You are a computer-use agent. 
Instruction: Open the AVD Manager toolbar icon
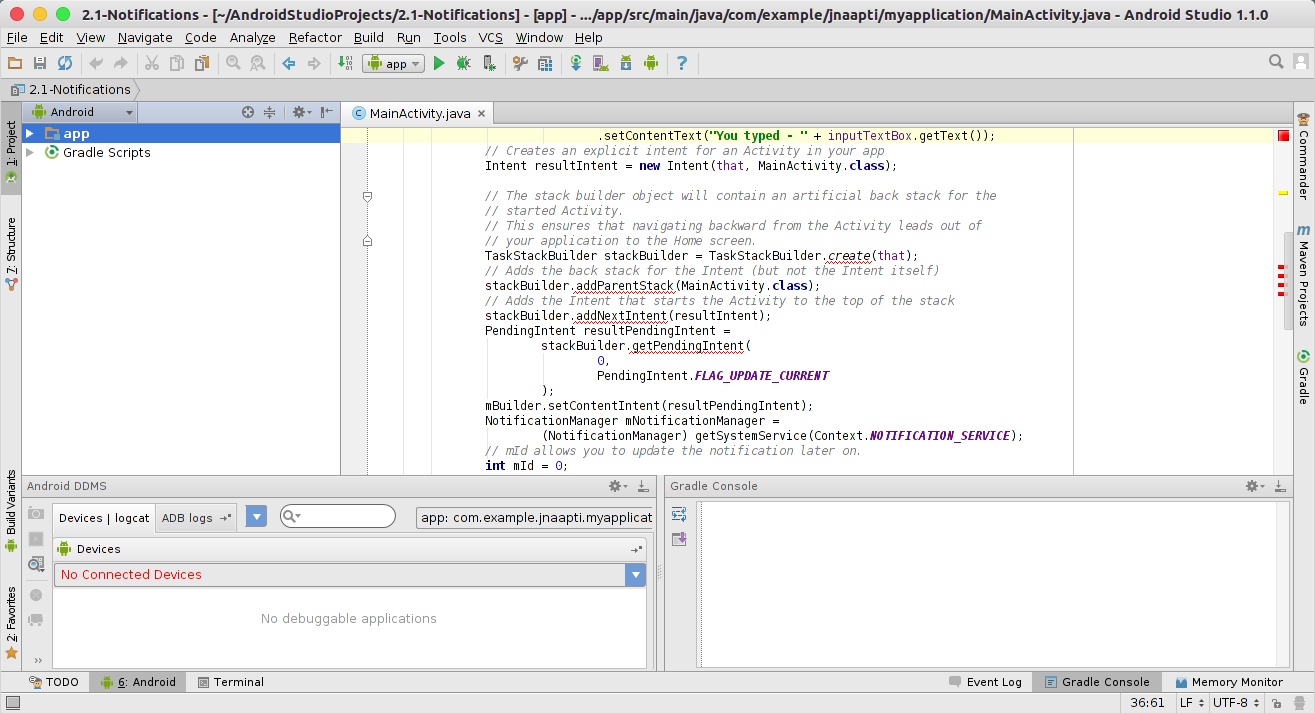click(600, 63)
